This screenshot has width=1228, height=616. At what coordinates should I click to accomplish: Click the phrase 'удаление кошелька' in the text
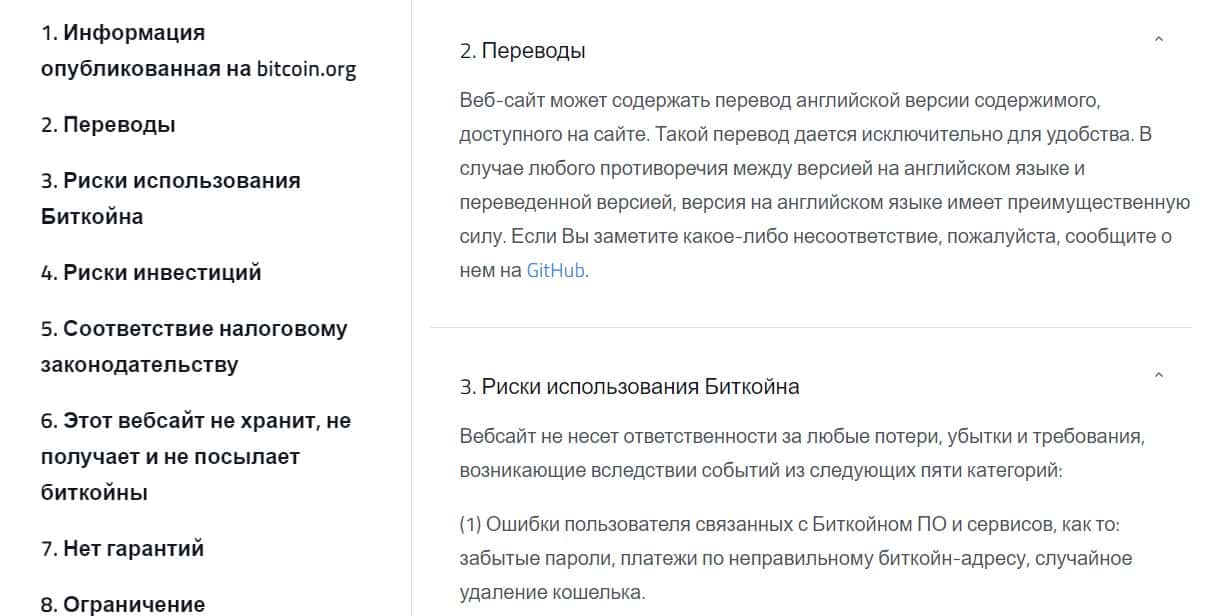[551, 592]
